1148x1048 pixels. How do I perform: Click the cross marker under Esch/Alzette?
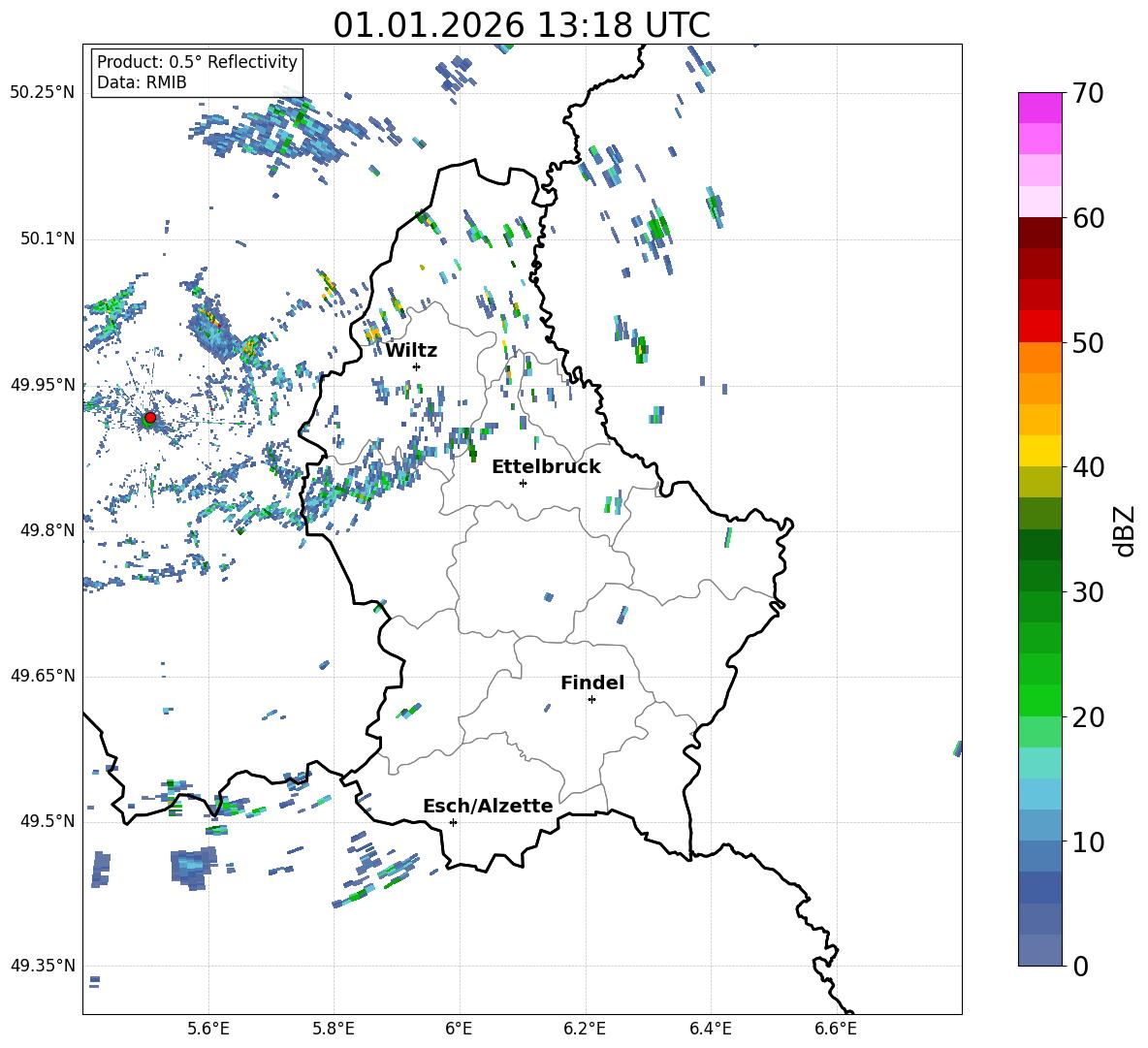pos(453,822)
